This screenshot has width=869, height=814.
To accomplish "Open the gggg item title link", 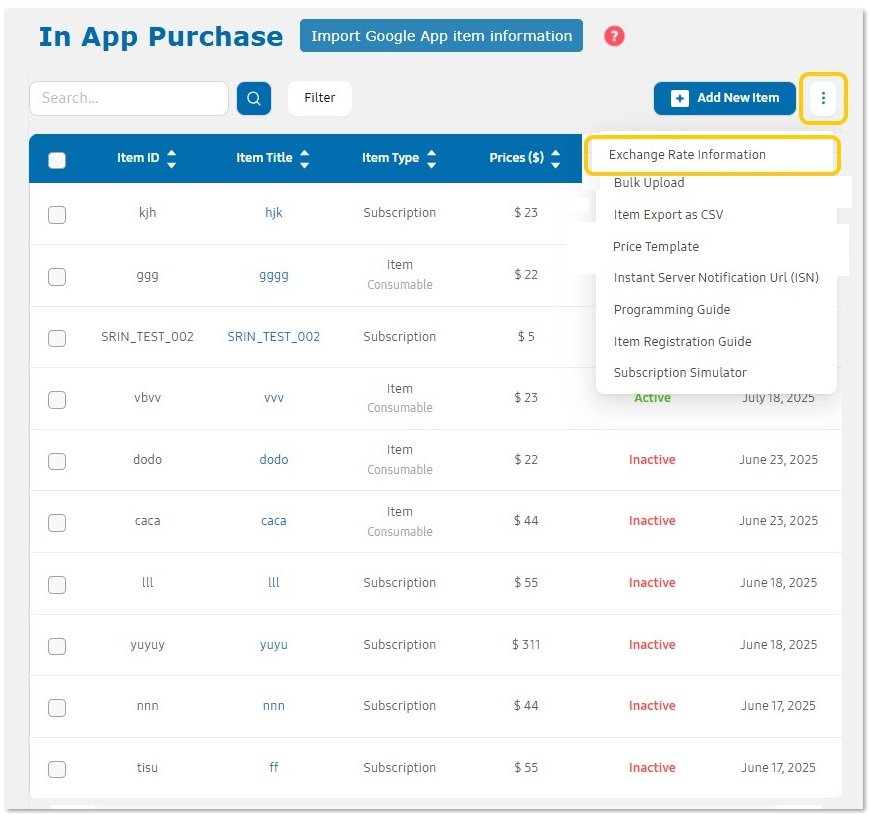I will [x=274, y=275].
